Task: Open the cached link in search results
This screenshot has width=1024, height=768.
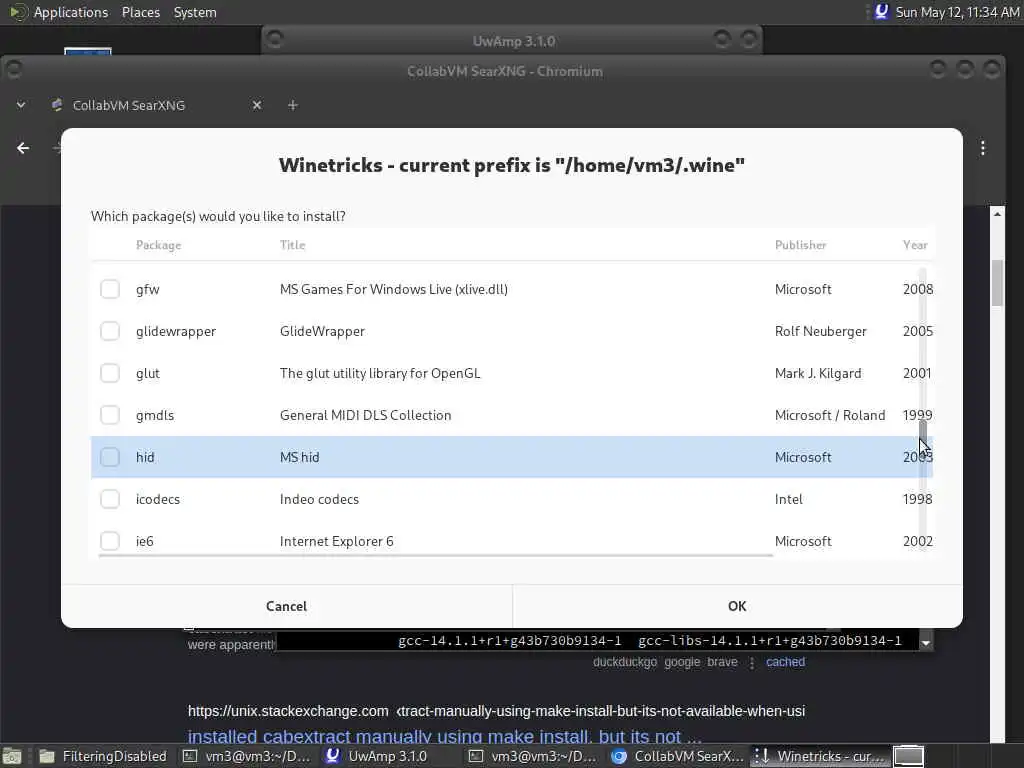Action: pos(785,662)
